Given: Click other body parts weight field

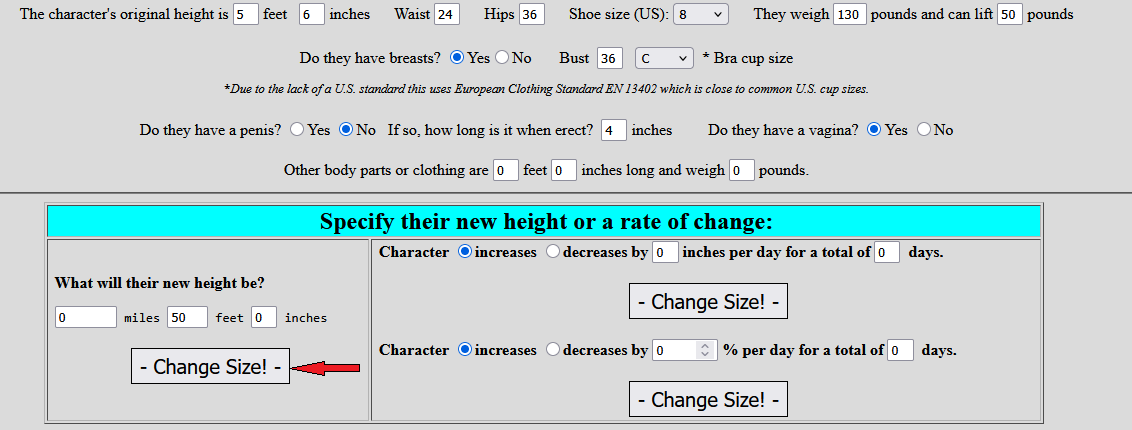Looking at the screenshot, I should click(742, 171).
